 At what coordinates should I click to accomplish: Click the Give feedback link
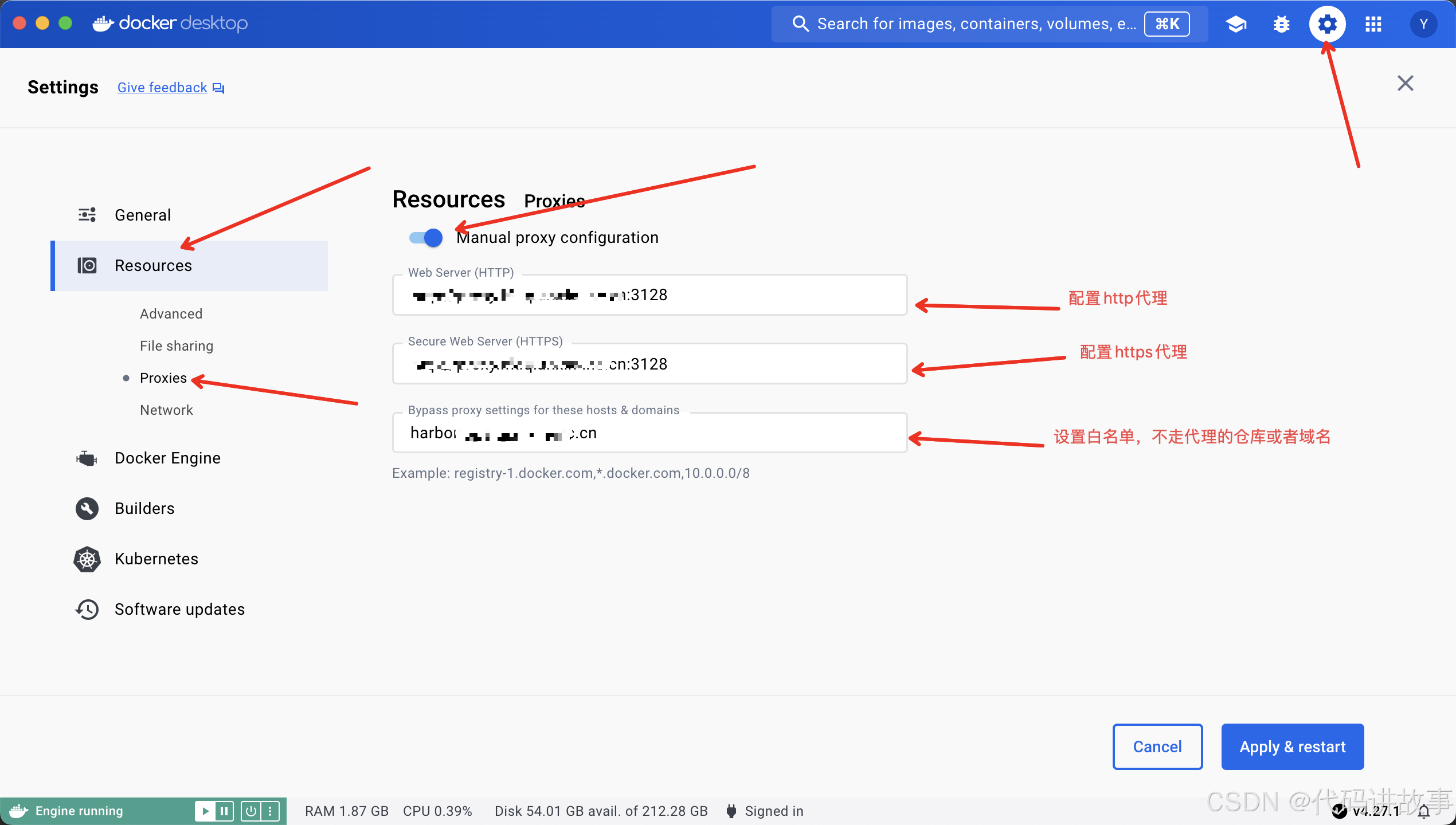coord(162,87)
